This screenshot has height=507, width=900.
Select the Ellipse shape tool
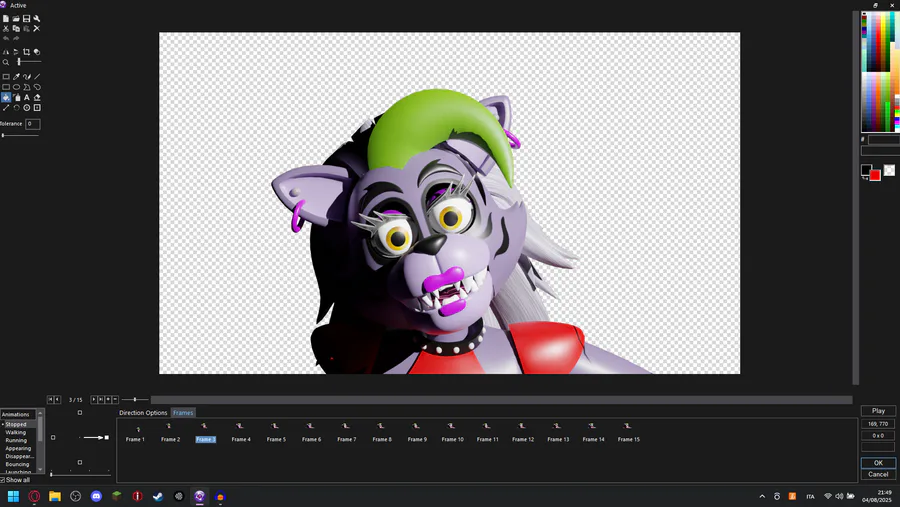pos(16,87)
